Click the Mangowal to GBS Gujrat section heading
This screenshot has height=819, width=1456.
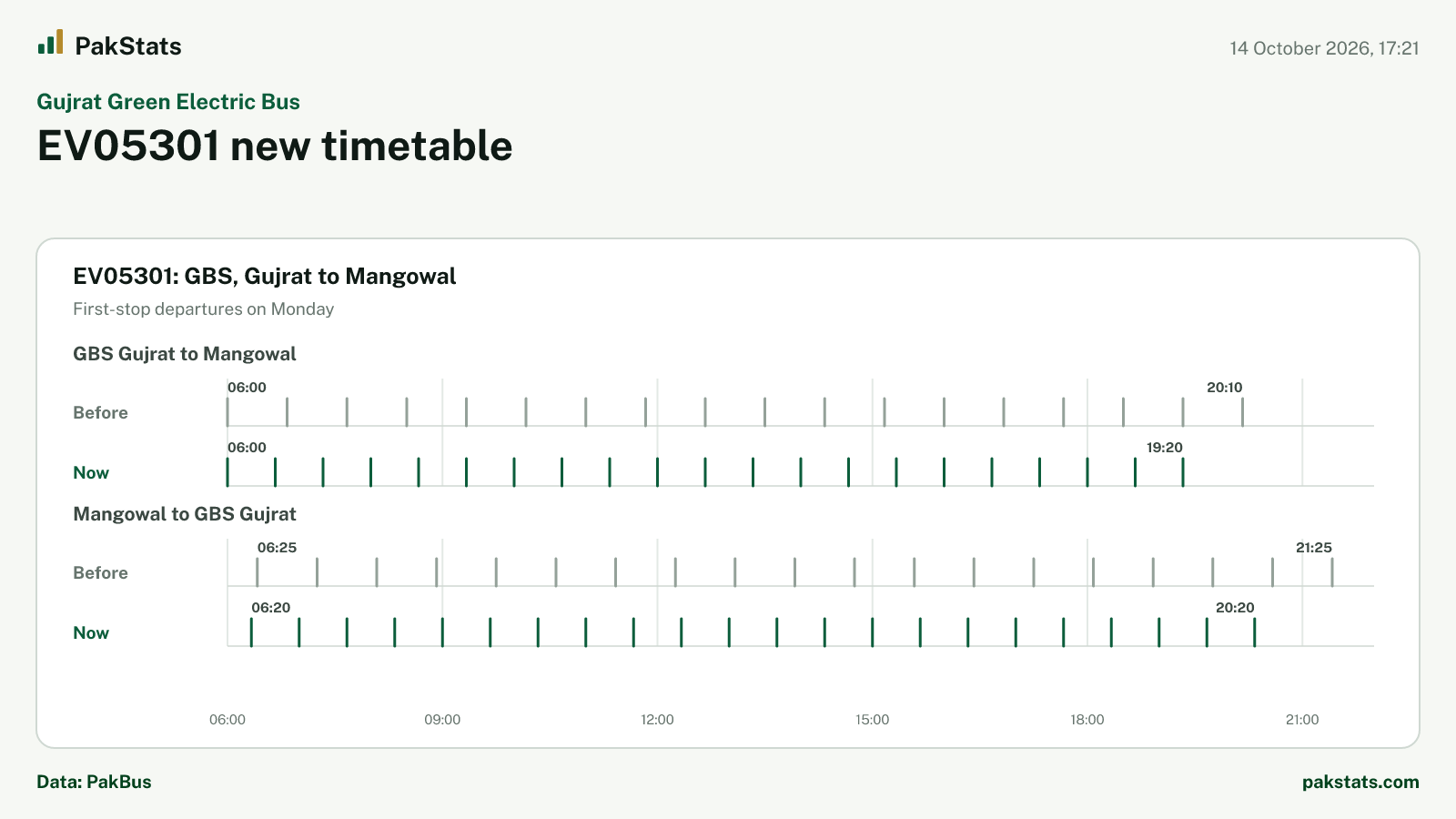(x=185, y=514)
